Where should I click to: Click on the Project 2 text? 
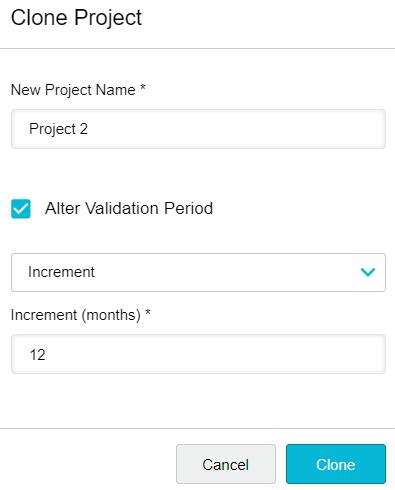click(x=58, y=129)
